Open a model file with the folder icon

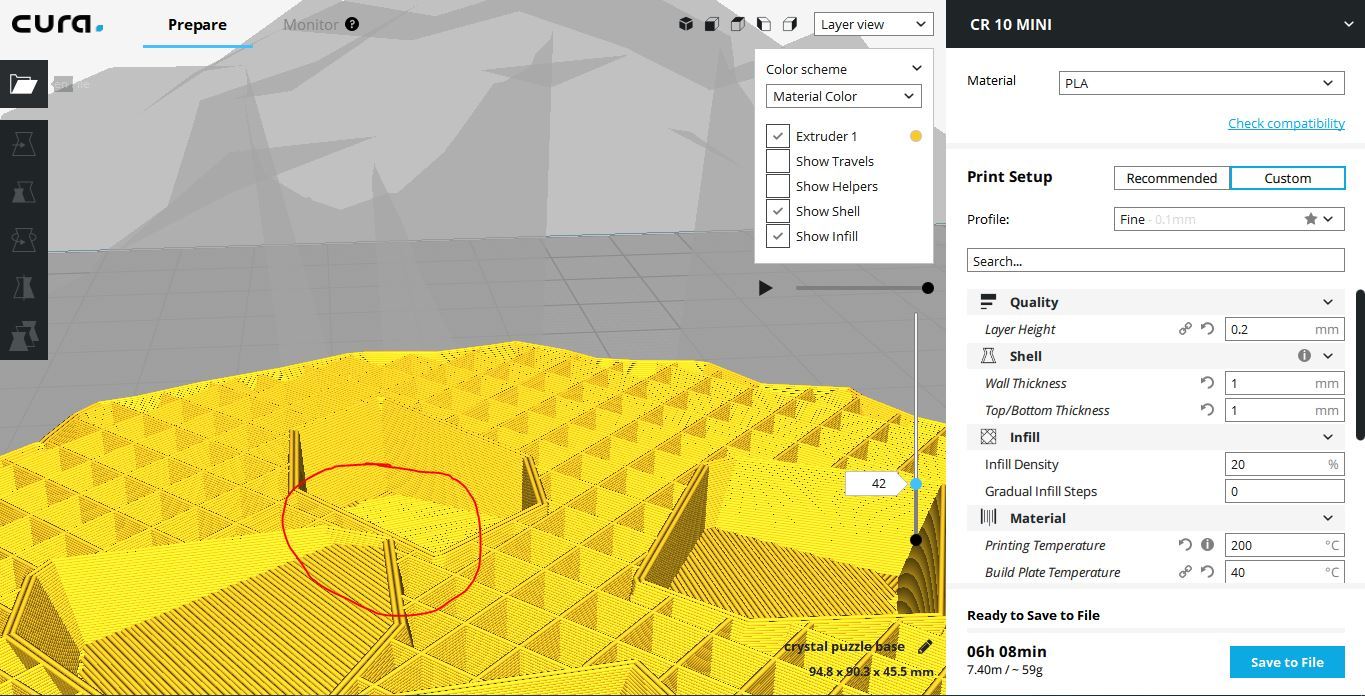pos(24,84)
